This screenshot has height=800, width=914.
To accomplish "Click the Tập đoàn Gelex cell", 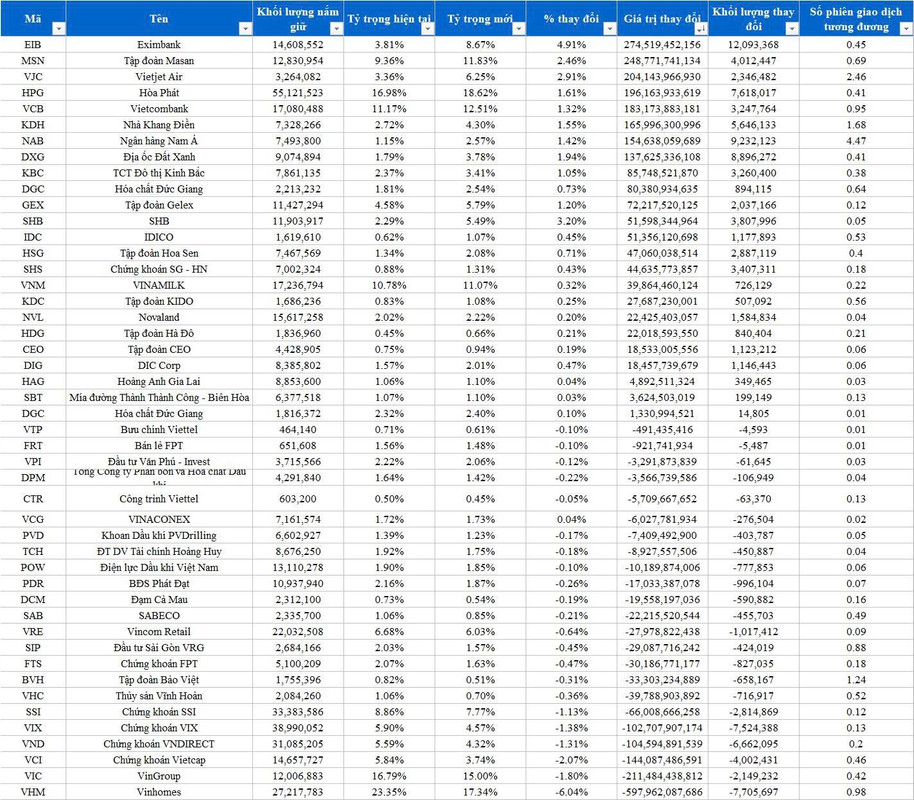I will 159,205.
